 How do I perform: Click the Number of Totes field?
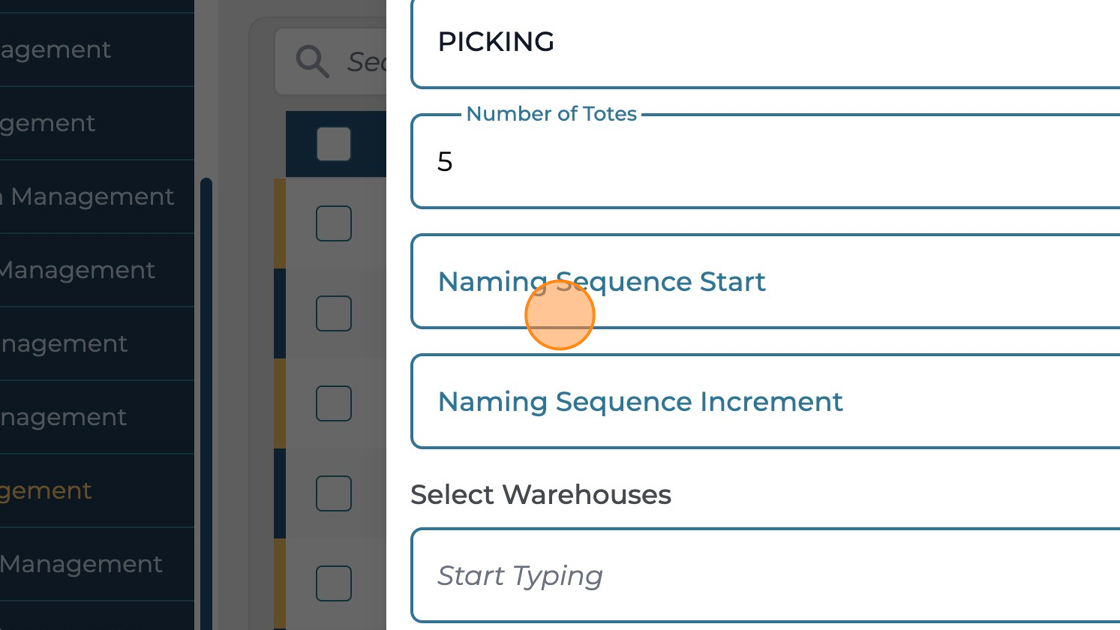(x=765, y=162)
